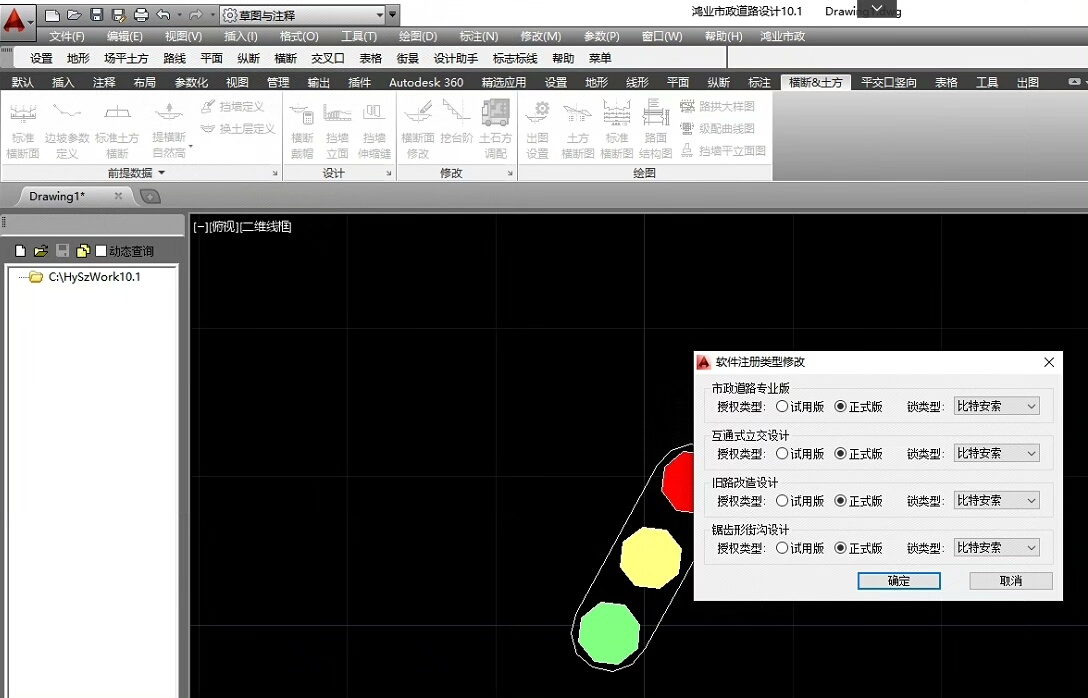Image resolution: width=1088 pixels, height=698 pixels.
Task: Click 挡墙平立面图 in the ribbon
Action: click(722, 151)
